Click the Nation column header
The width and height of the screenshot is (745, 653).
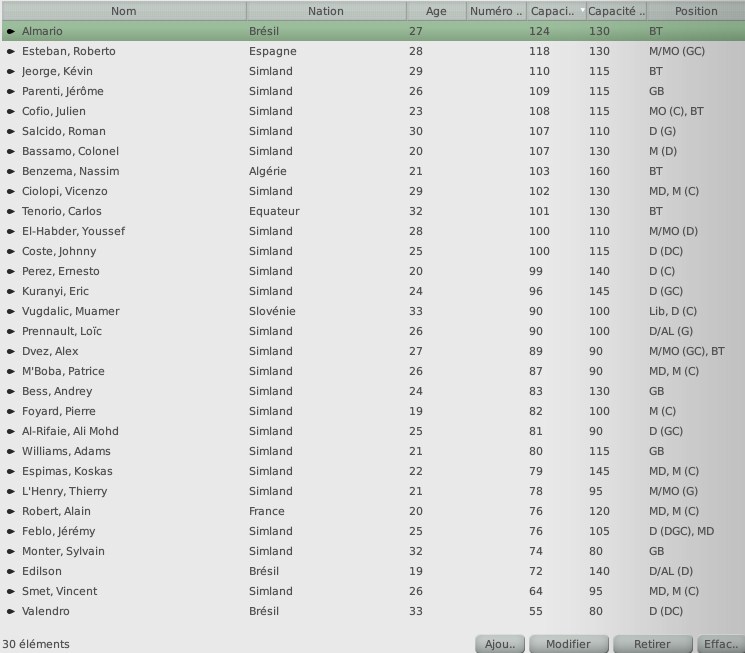[x=326, y=11]
